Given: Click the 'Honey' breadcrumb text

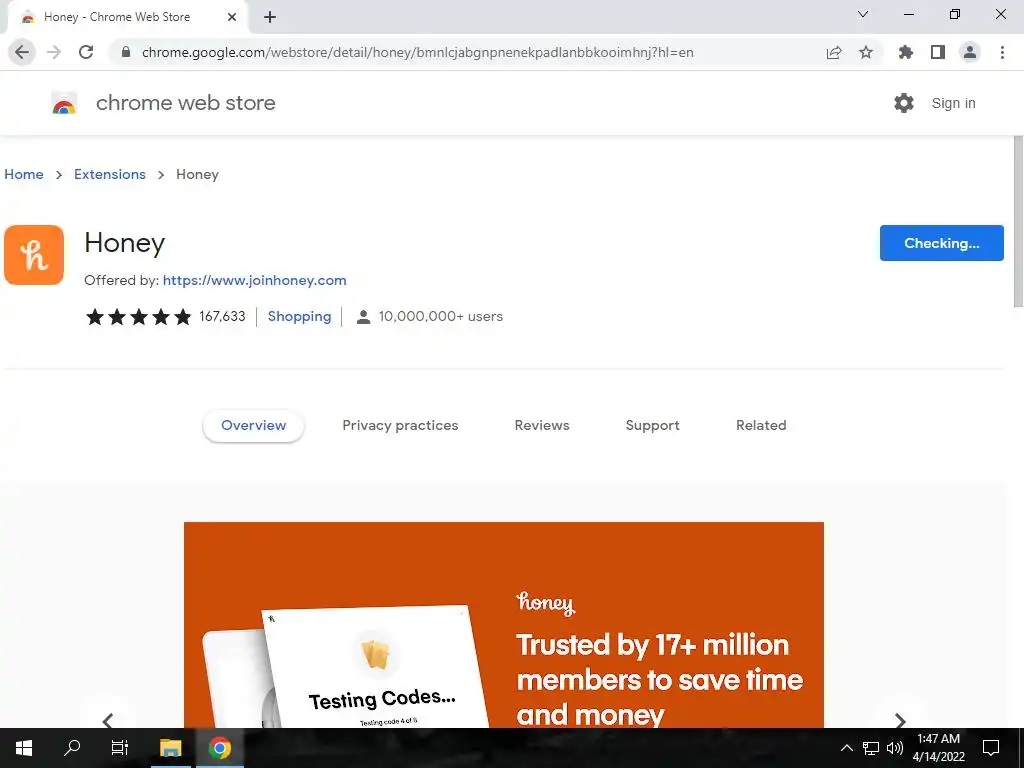Looking at the screenshot, I should [197, 174].
